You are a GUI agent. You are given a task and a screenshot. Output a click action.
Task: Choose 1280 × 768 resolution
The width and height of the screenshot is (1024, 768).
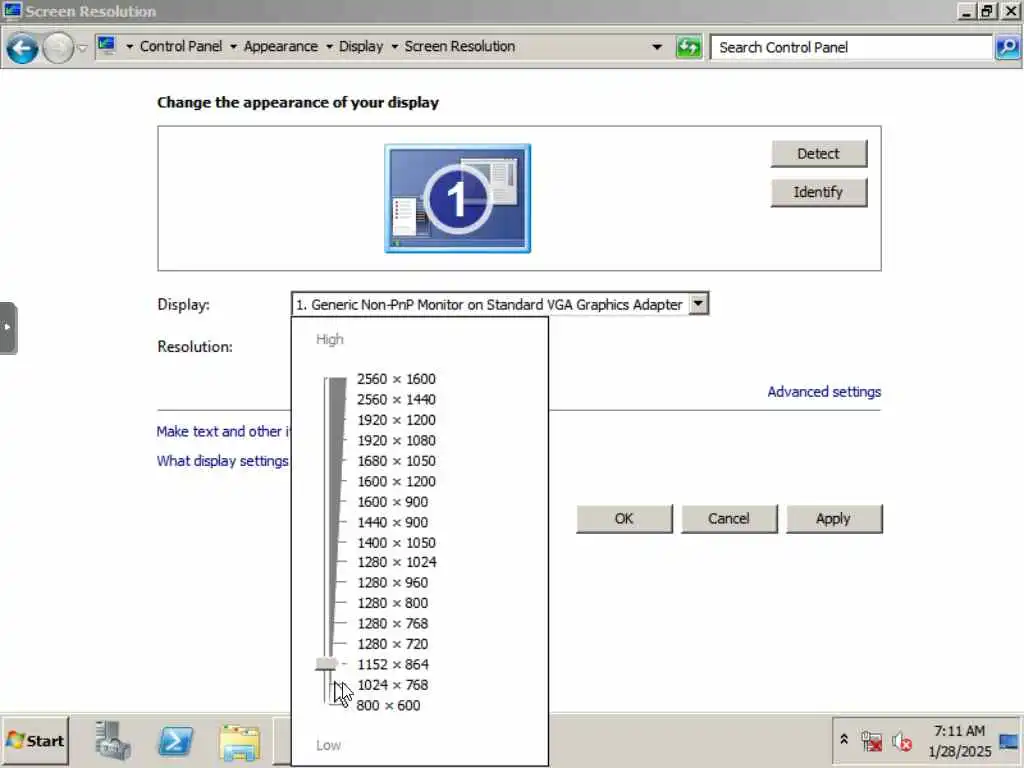click(392, 624)
